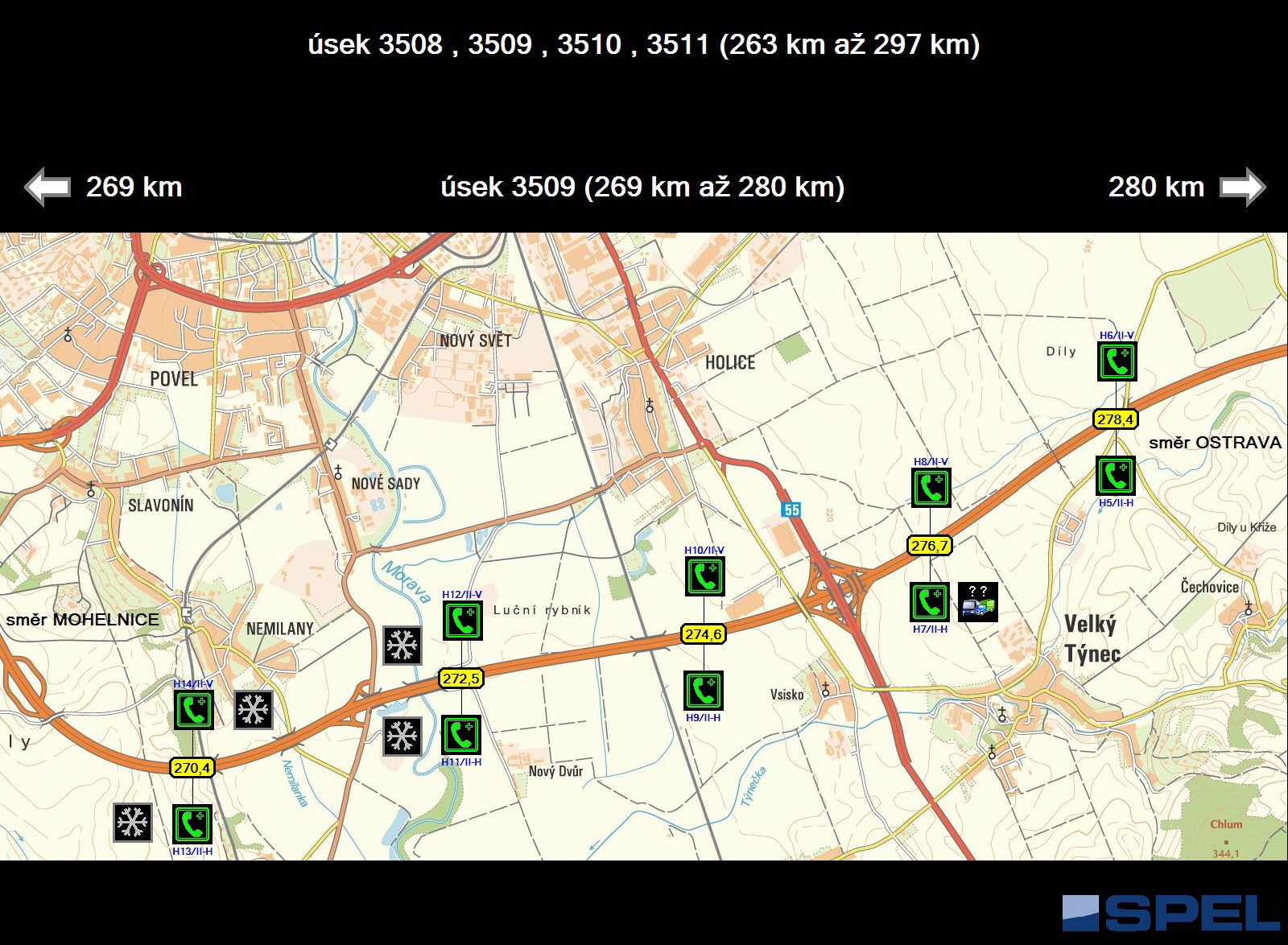Click the right arrow to 280 km
The height and width of the screenshot is (945, 1288).
pos(1241,188)
